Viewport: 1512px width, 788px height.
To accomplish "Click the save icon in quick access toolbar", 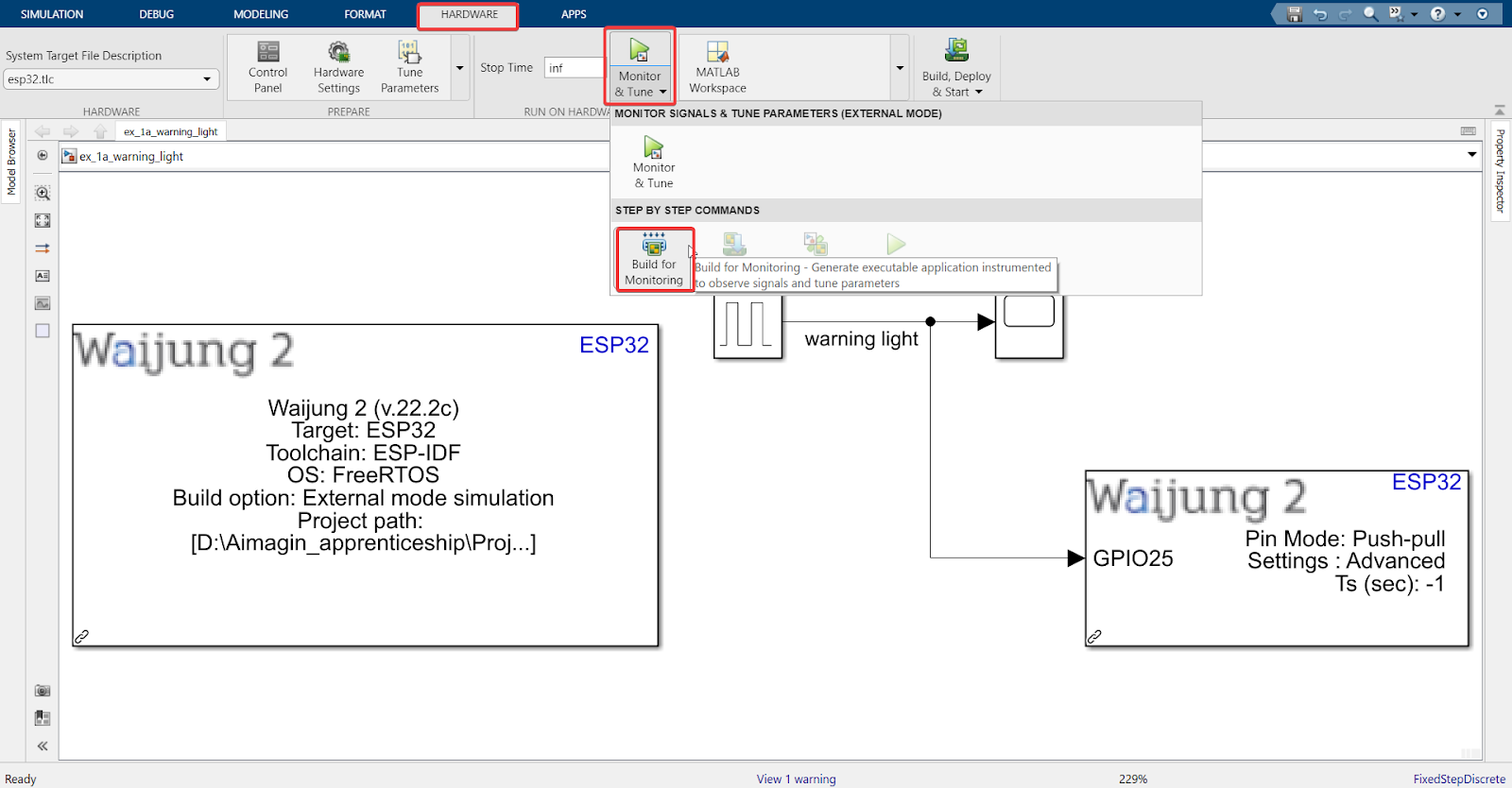I will click(x=1295, y=14).
